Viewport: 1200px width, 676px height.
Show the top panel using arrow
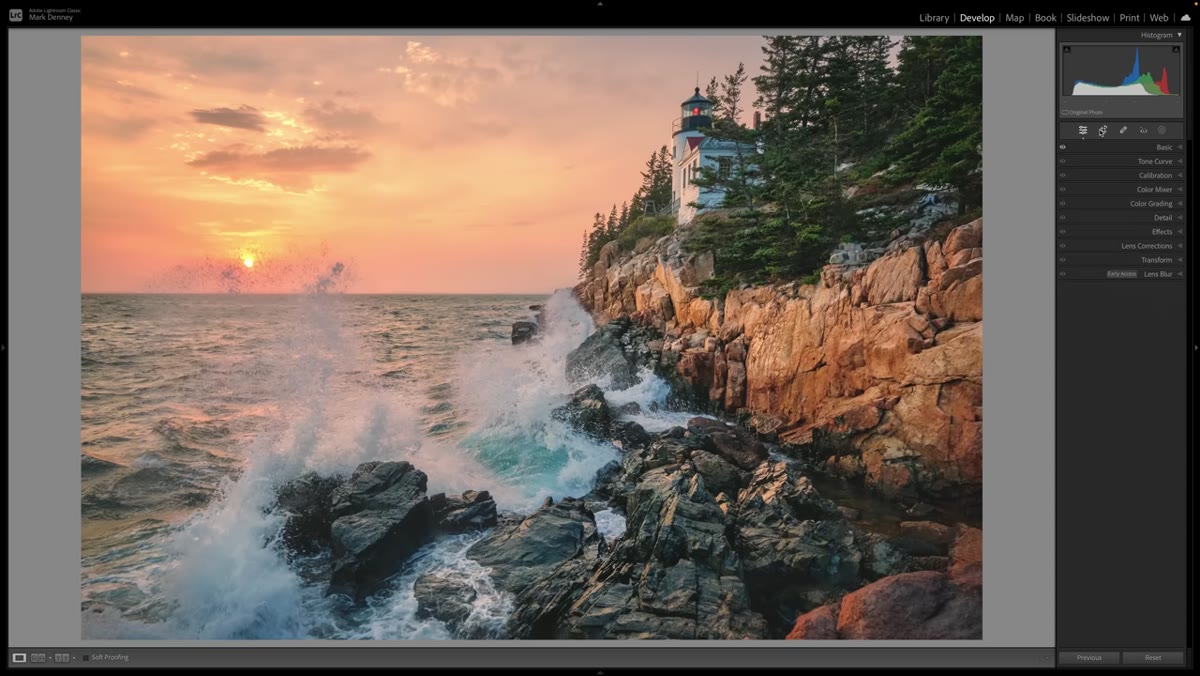(600, 3)
